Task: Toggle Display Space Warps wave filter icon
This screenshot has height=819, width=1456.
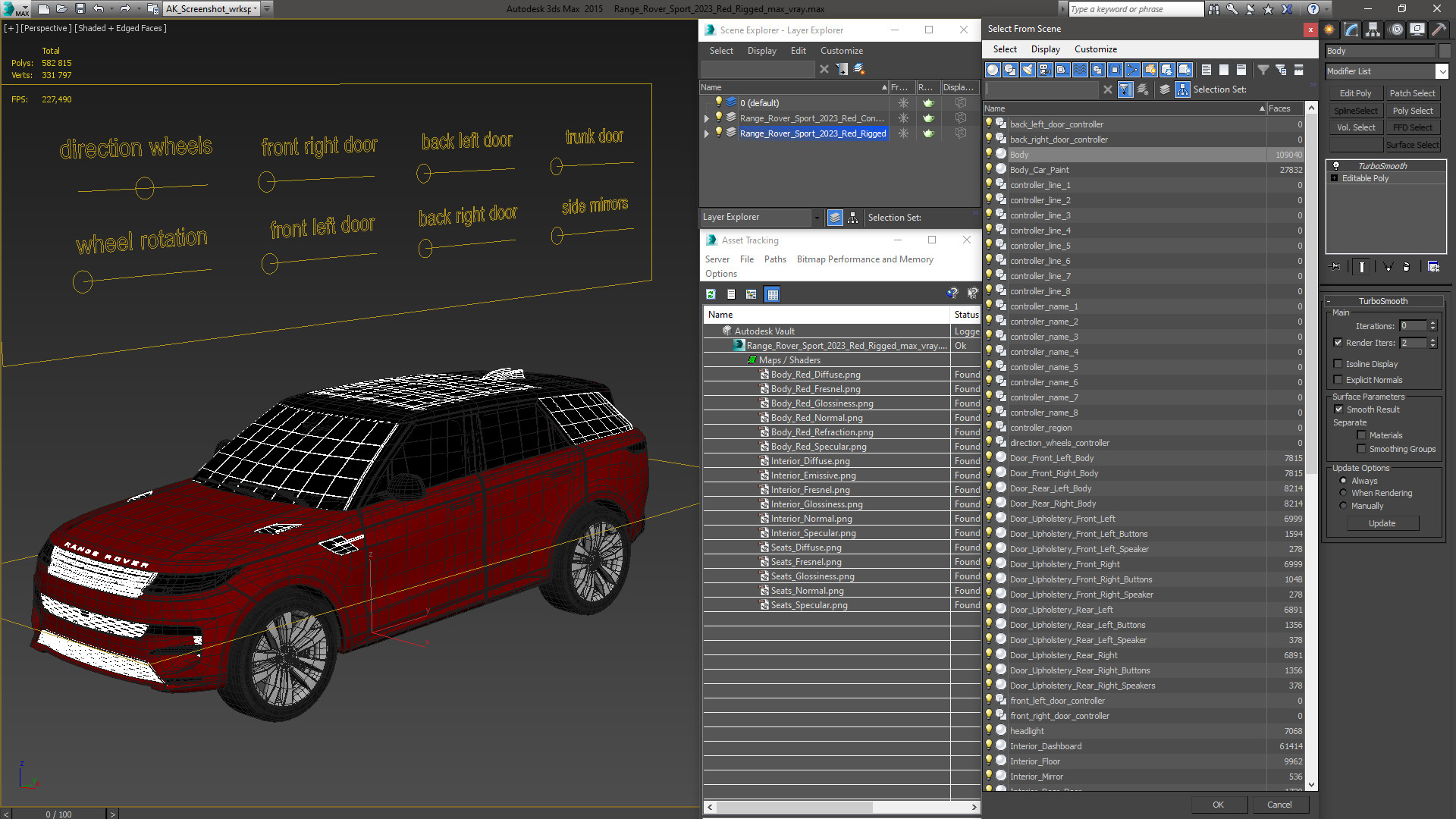Action: coord(1080,70)
